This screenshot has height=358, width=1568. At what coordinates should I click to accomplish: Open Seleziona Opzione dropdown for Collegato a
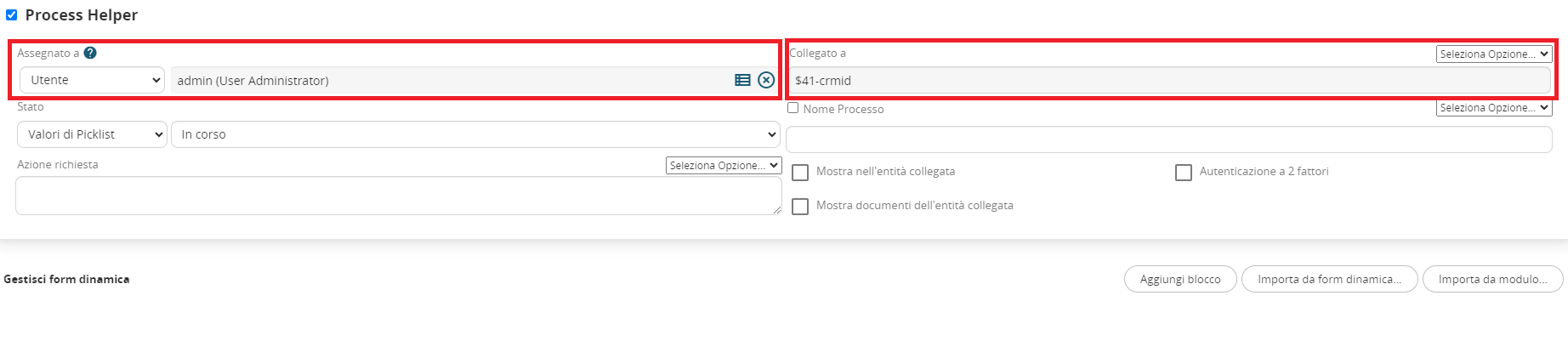click(1494, 54)
